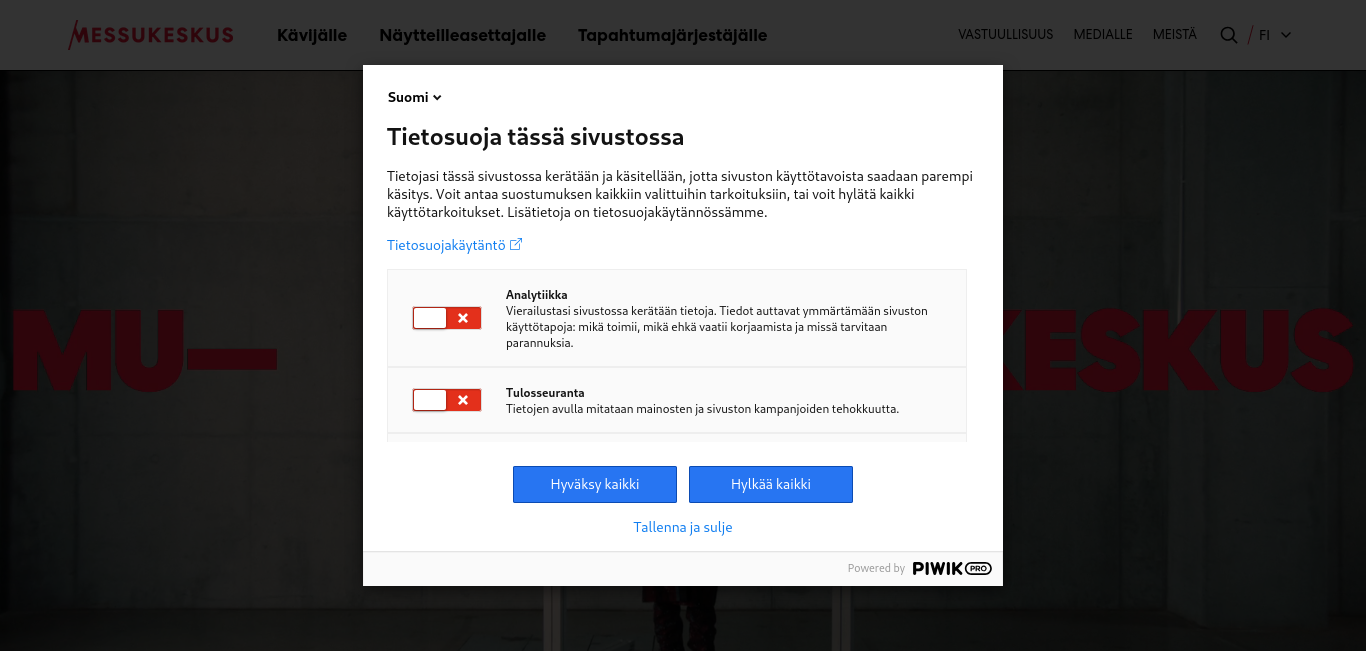
Task: Click the red X on the Analytiikka switch
Action: (463, 318)
